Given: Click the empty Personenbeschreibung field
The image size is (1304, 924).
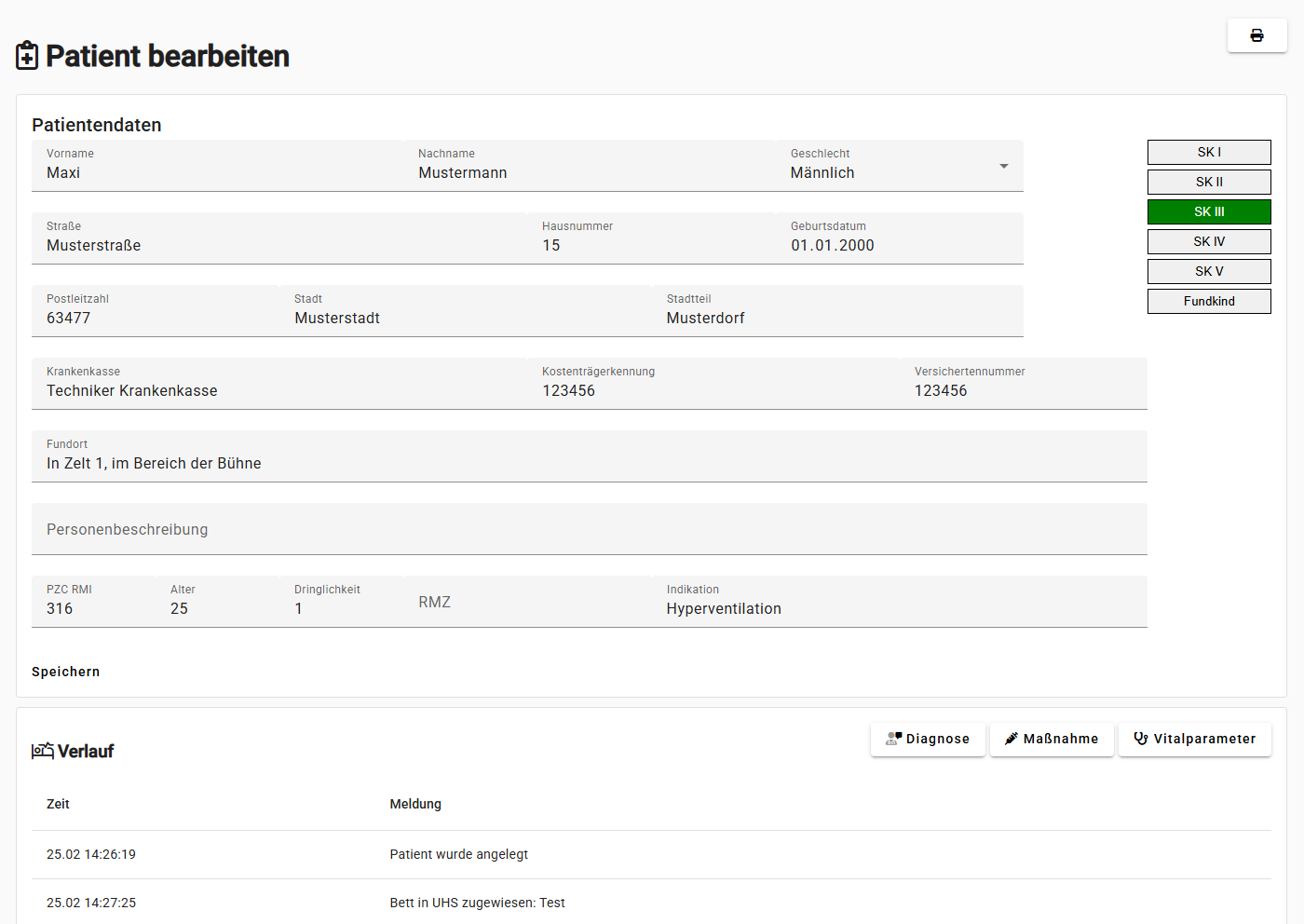Looking at the screenshot, I should [x=589, y=529].
